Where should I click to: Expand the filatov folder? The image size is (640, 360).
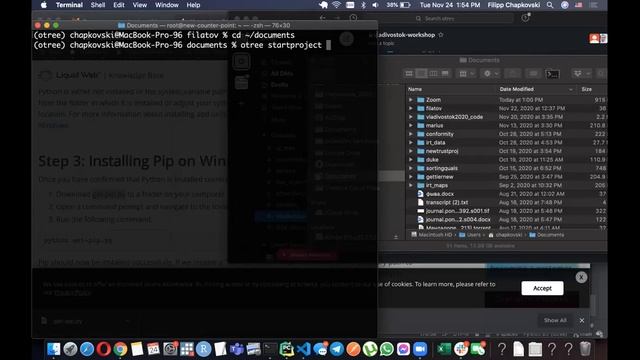411,108
